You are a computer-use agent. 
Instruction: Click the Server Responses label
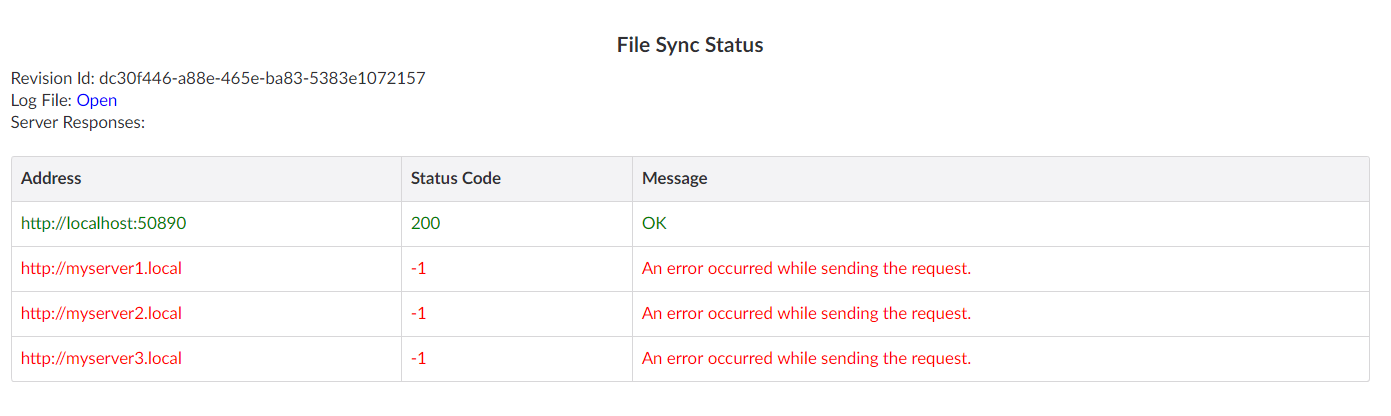coord(78,123)
